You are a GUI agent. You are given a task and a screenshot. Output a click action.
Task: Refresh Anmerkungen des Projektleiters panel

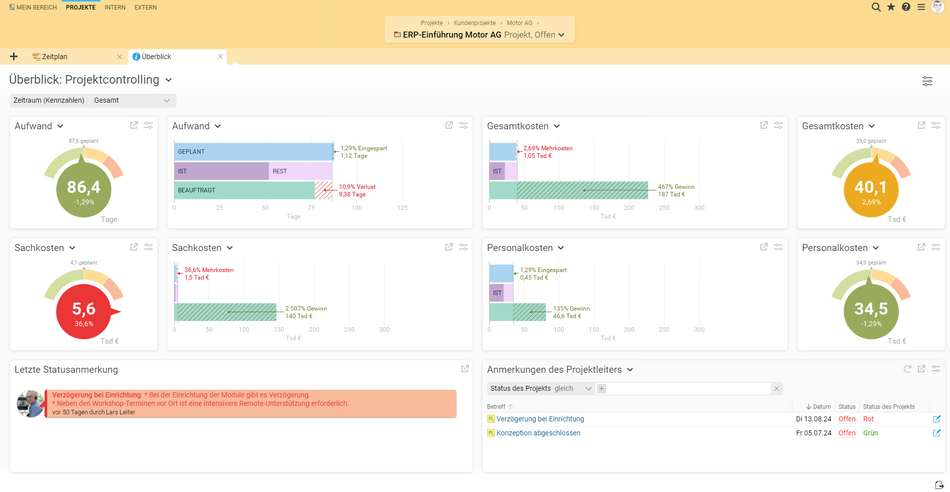907,369
